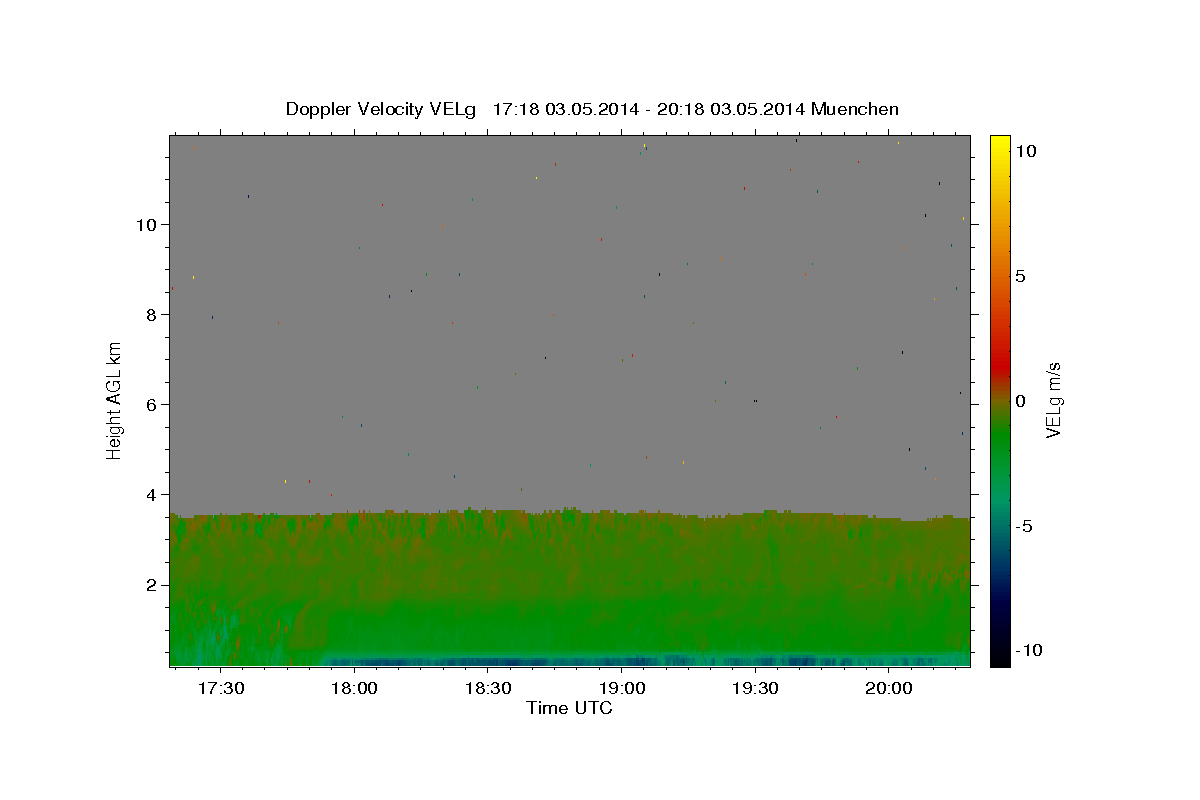
Task: Click the height axis label '10'
Action: click(146, 224)
